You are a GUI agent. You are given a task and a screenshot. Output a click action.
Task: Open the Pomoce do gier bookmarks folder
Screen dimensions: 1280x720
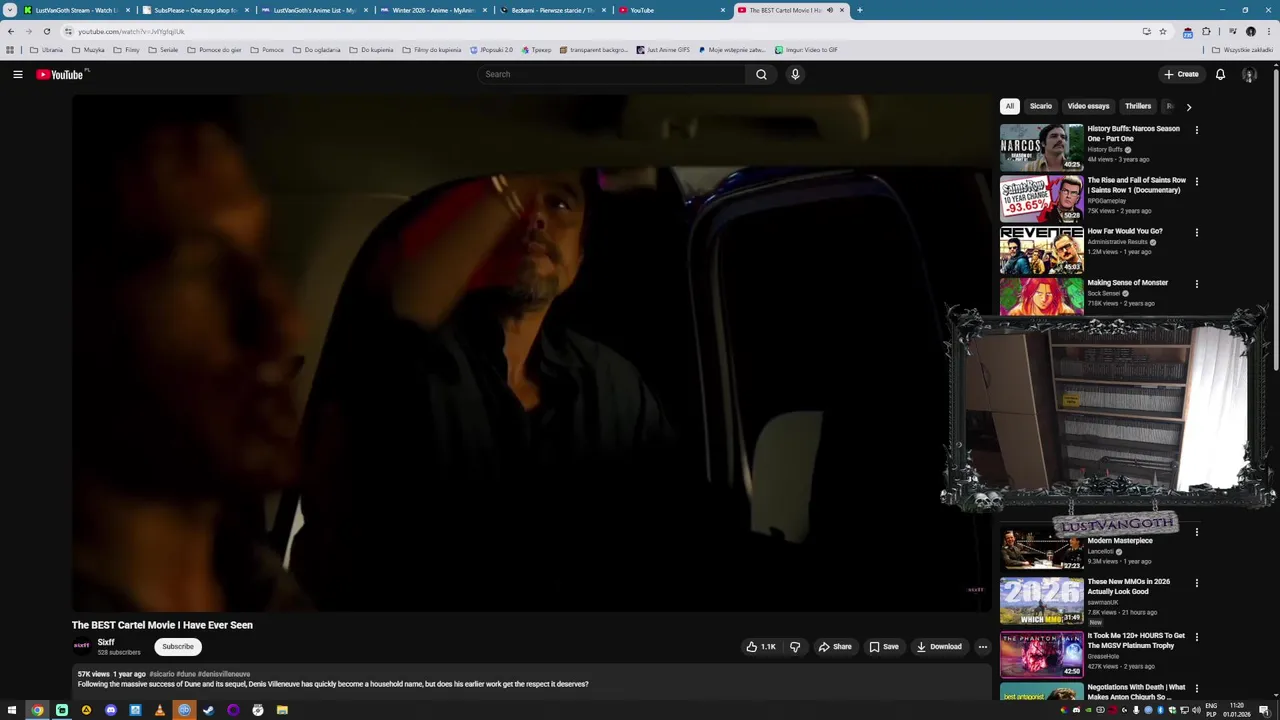pos(214,50)
